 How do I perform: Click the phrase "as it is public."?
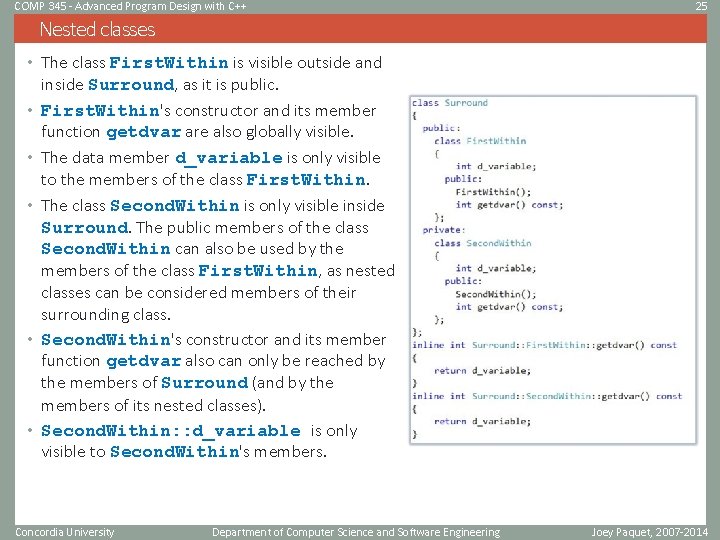231,84
